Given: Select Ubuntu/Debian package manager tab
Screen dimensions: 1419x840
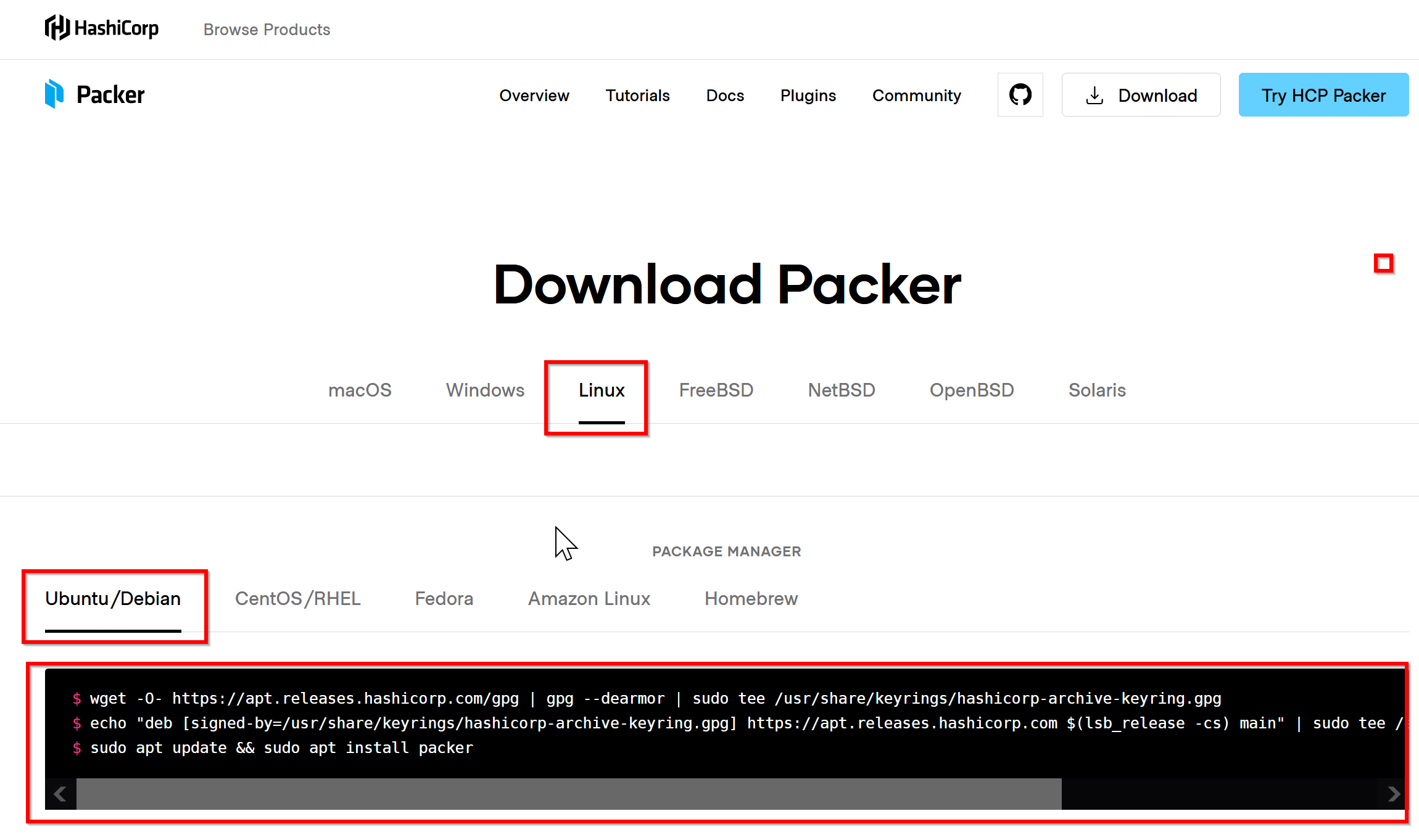Looking at the screenshot, I should pos(113,599).
